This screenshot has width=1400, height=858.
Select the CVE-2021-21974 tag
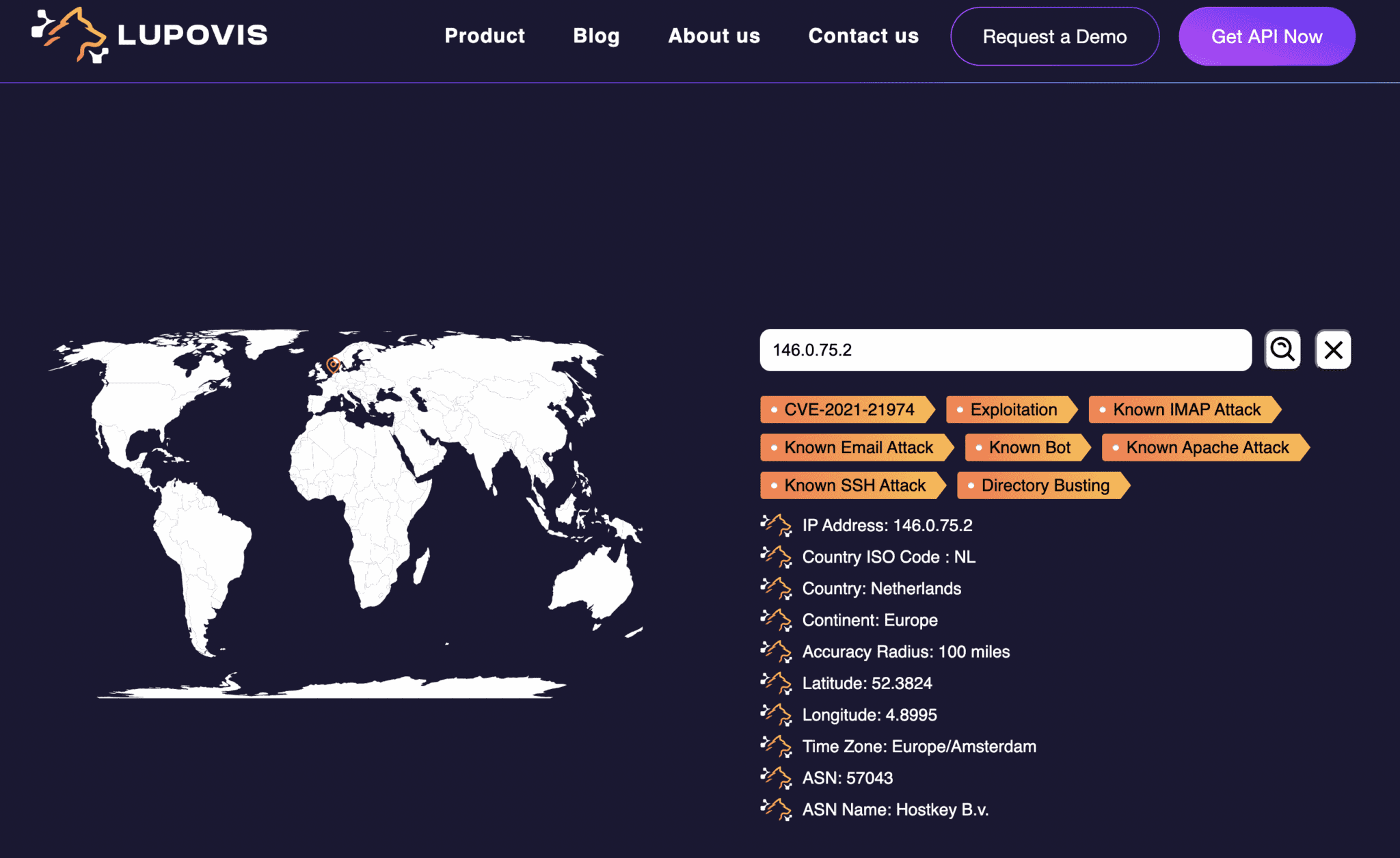tap(848, 410)
